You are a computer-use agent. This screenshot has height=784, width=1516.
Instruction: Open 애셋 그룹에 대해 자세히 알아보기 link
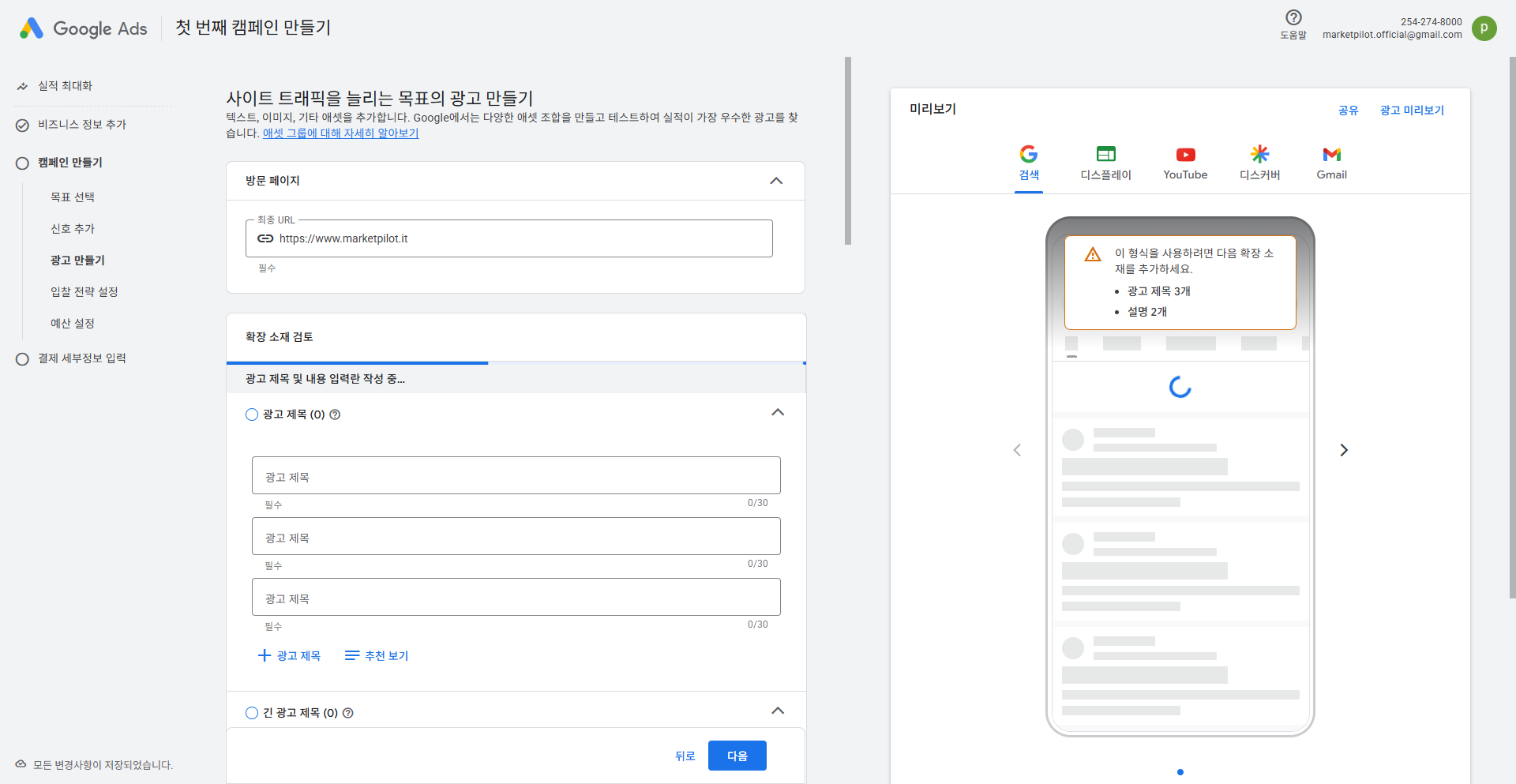(x=340, y=133)
